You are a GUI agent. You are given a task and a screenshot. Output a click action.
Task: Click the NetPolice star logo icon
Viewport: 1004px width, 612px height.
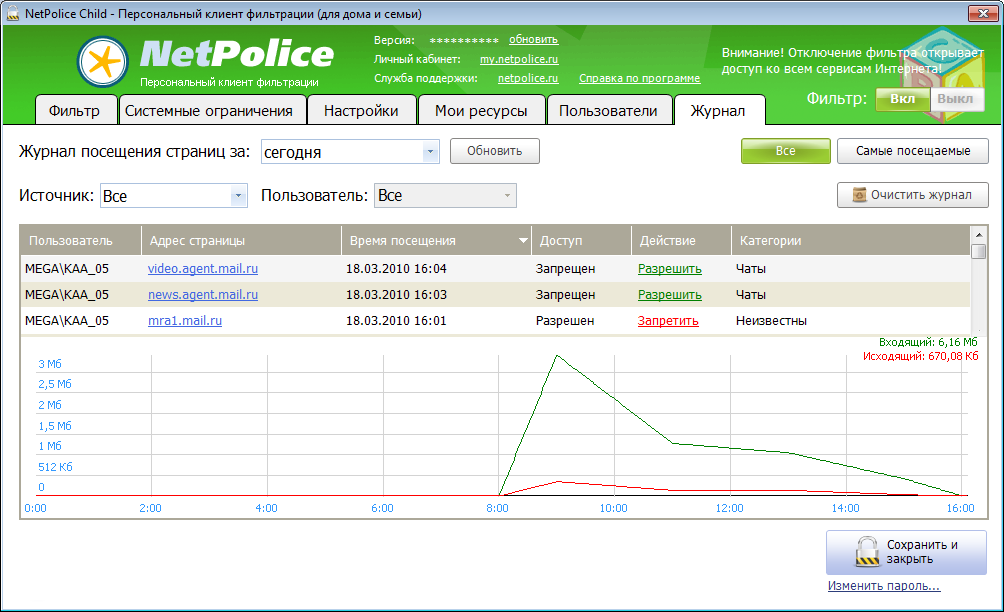tap(103, 62)
